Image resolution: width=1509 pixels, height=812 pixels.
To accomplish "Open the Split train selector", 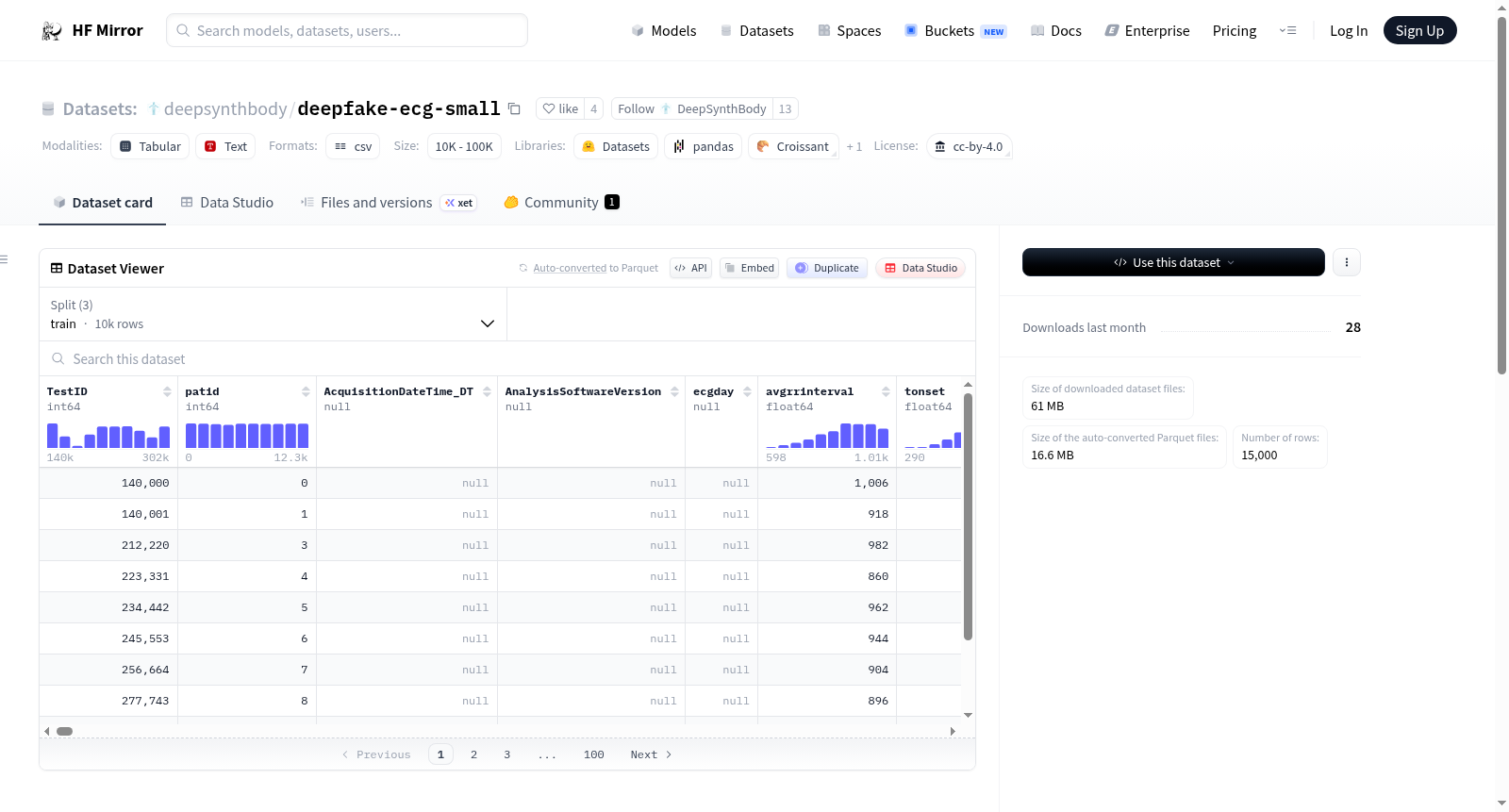I will (x=273, y=314).
